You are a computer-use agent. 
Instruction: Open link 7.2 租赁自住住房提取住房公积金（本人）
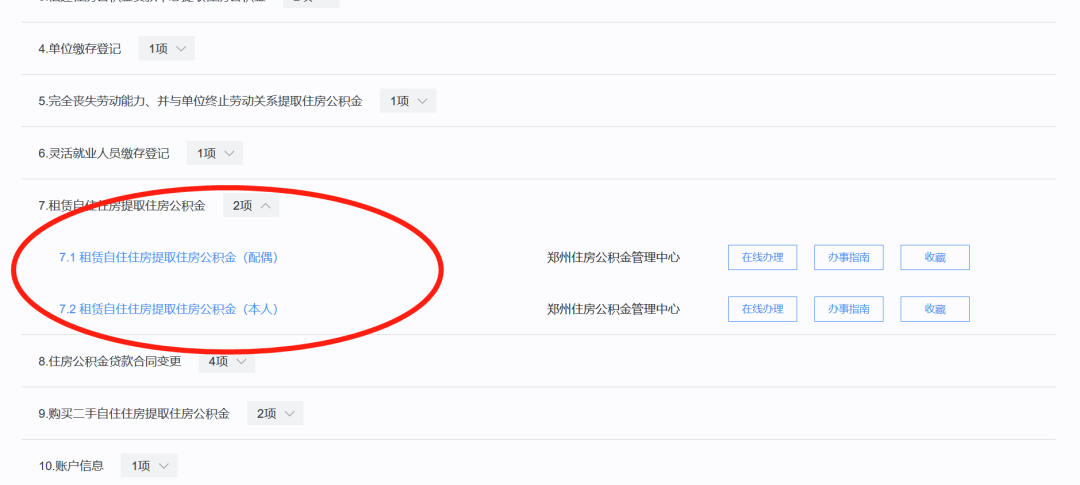(x=169, y=309)
